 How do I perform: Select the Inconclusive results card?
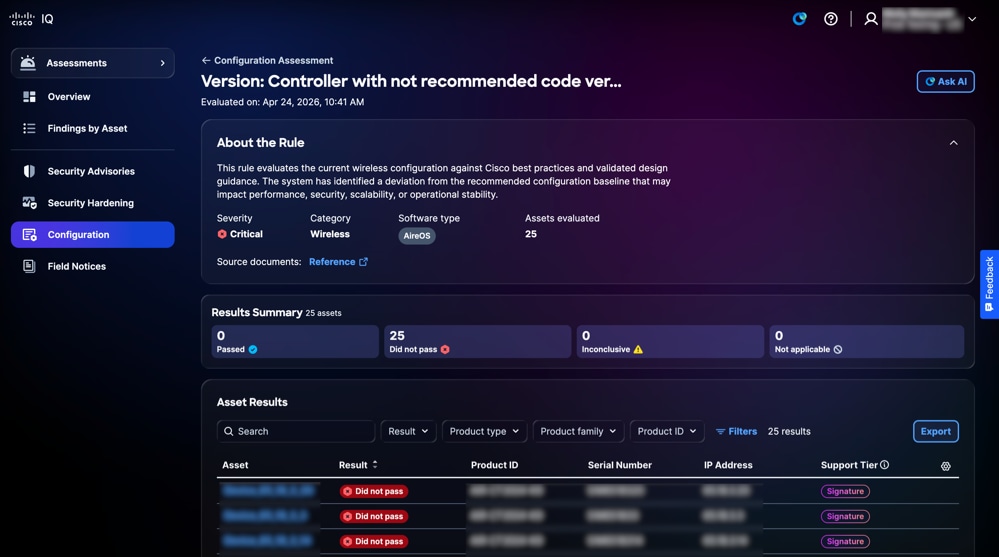[x=670, y=342]
